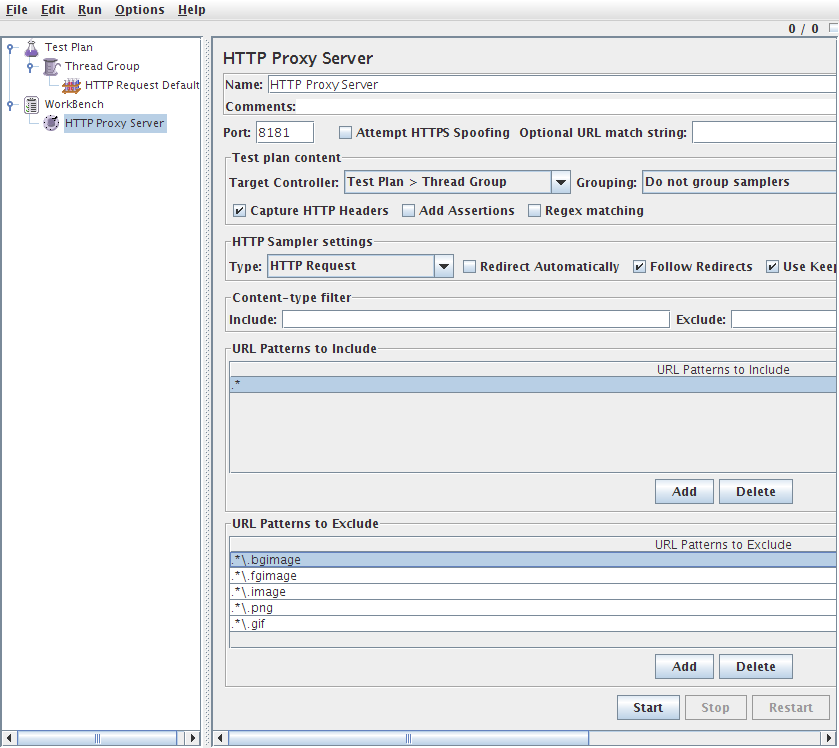Click main panel horizontal scrollbar thumb
This screenshot has height=748, width=839.
pos(409,738)
